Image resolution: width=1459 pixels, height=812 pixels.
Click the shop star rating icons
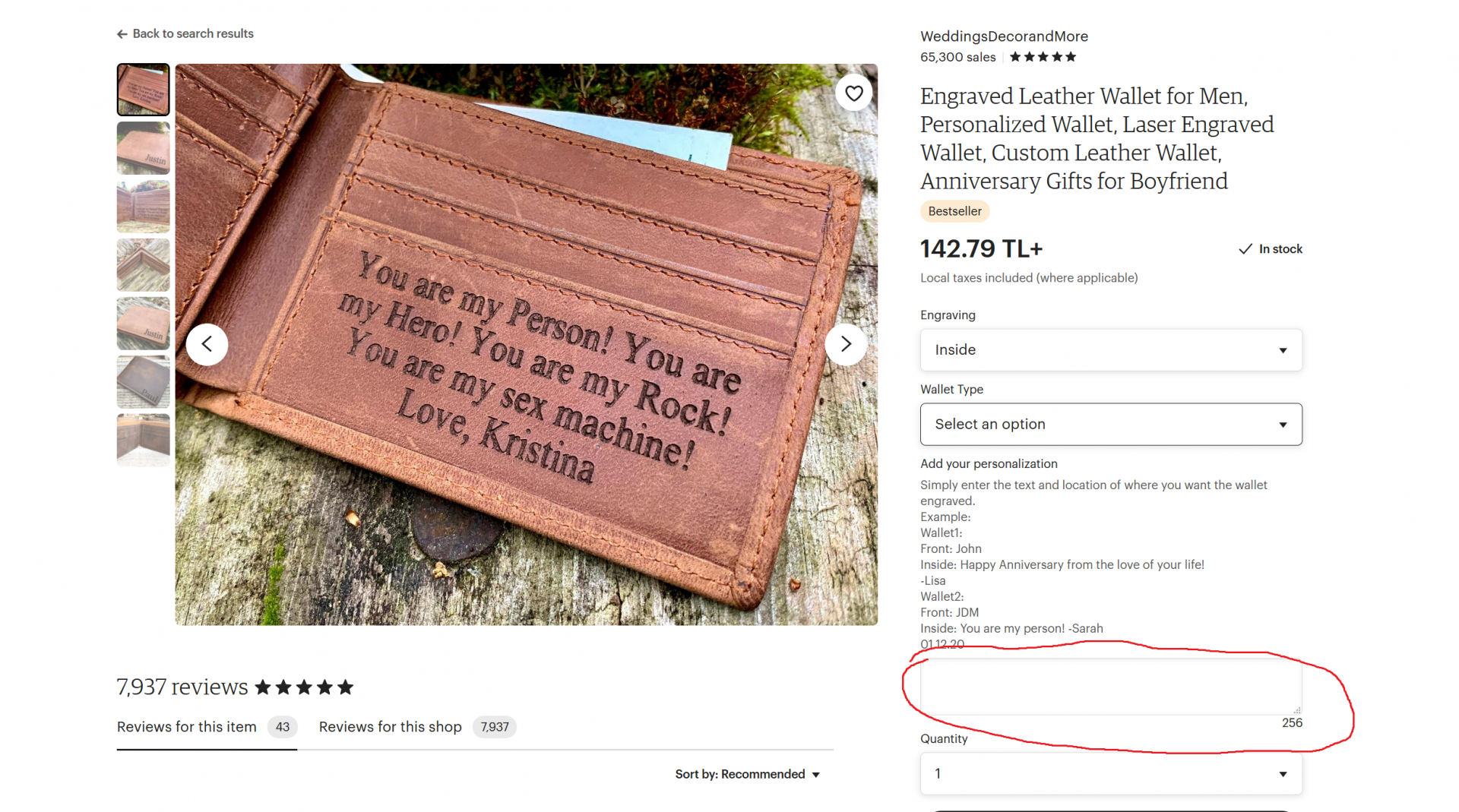click(x=1043, y=57)
